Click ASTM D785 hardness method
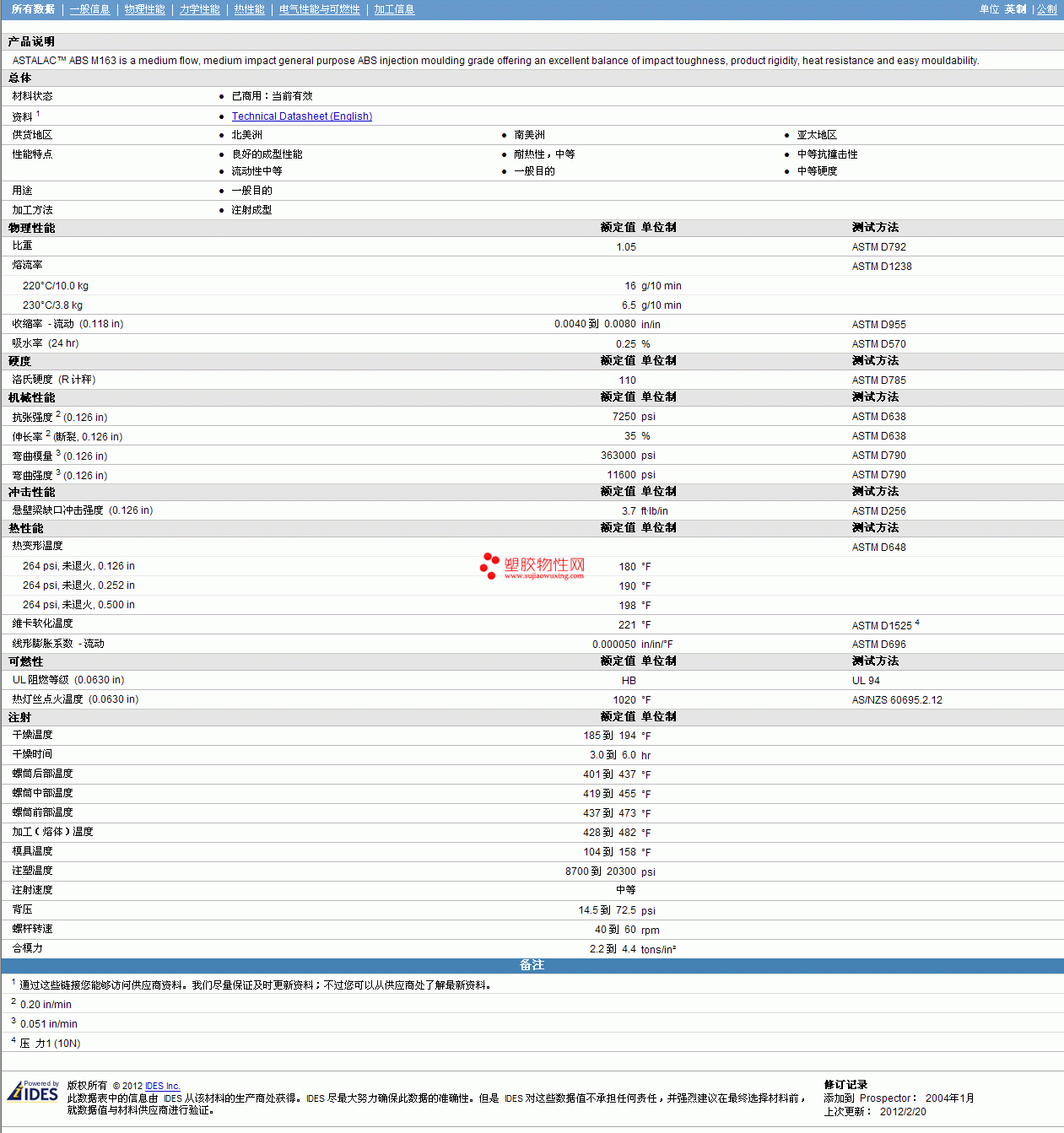Image resolution: width=1064 pixels, height=1133 pixels. point(878,380)
